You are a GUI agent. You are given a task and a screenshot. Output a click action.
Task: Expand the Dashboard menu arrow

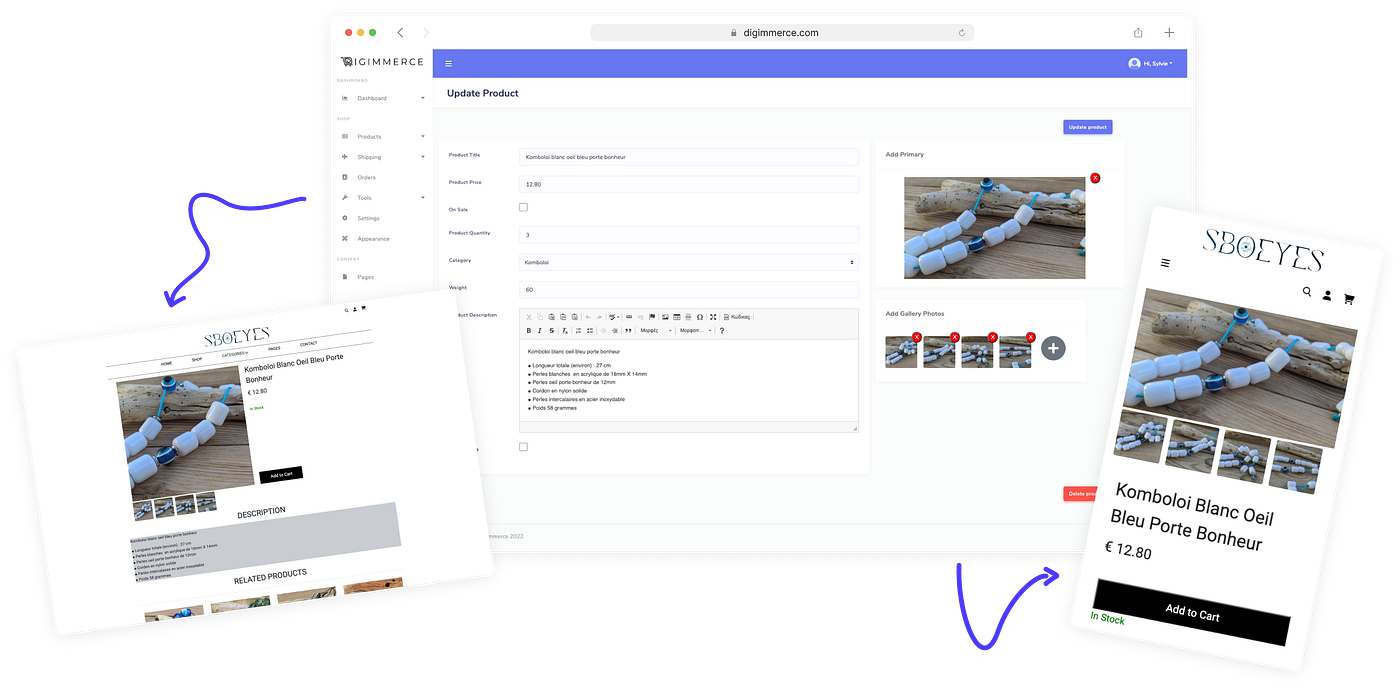coord(423,98)
